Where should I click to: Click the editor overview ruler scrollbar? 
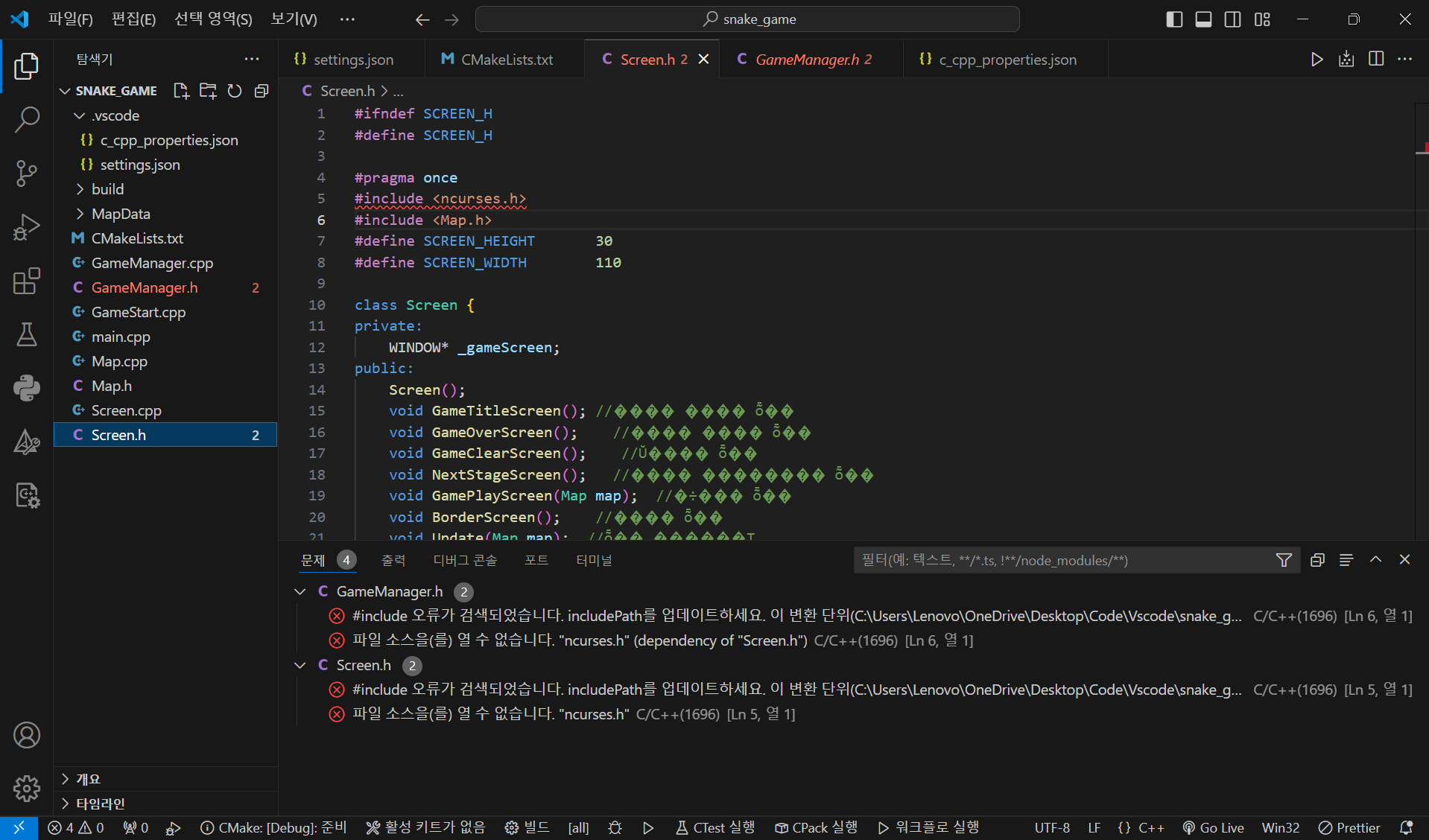click(x=1422, y=320)
